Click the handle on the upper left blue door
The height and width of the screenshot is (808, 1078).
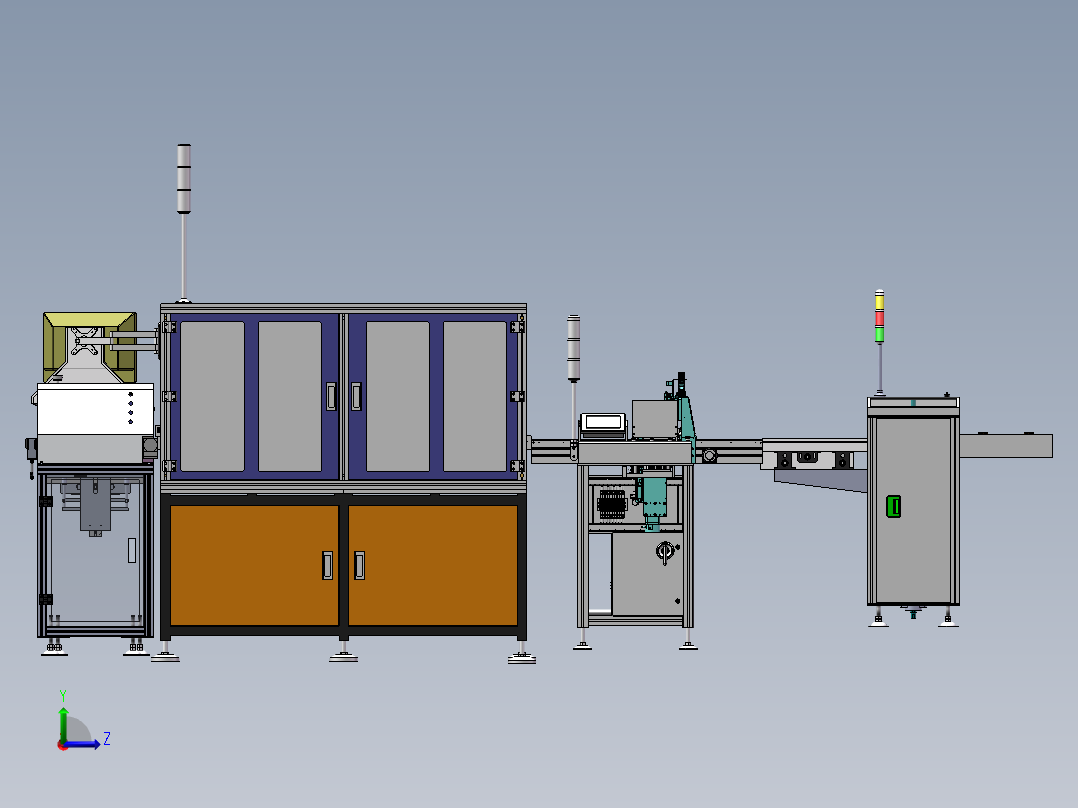[x=331, y=396]
